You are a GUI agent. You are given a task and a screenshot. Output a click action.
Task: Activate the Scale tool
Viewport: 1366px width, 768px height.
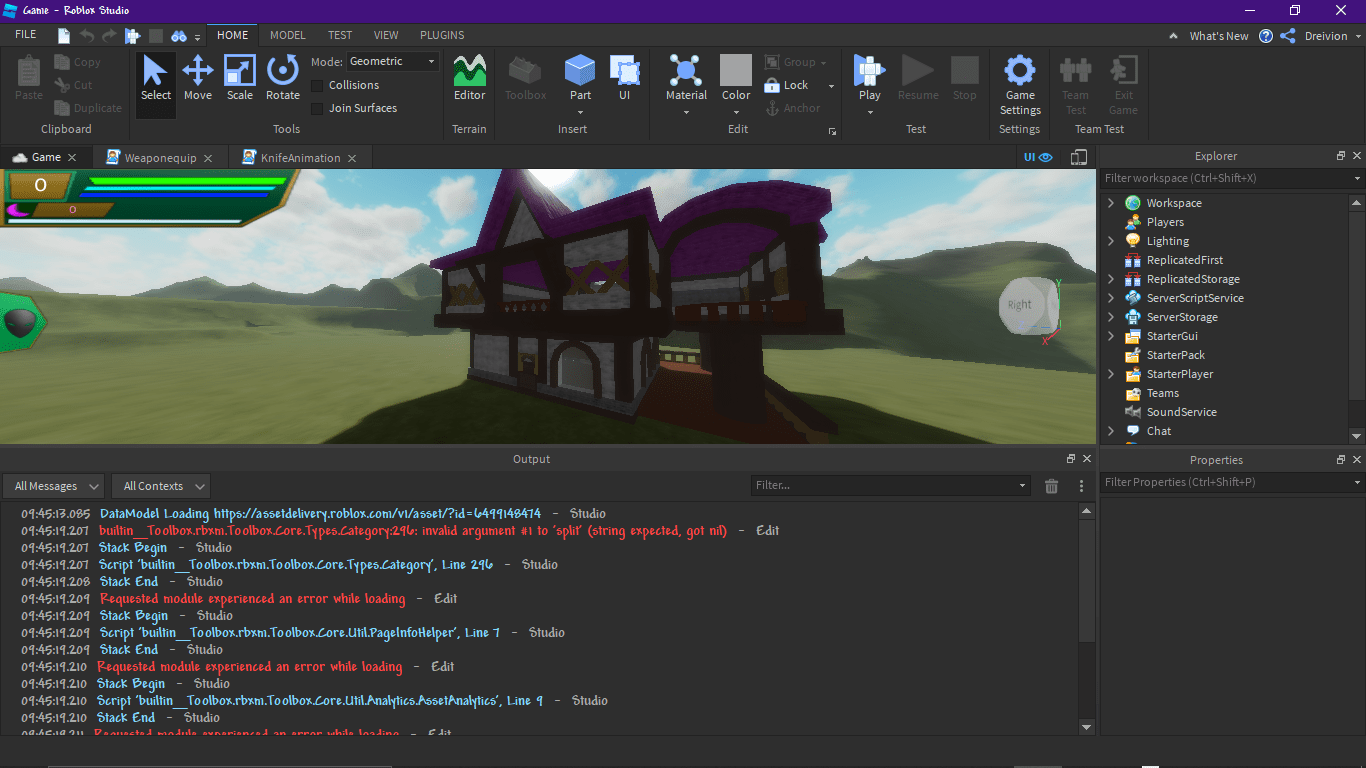click(x=240, y=80)
